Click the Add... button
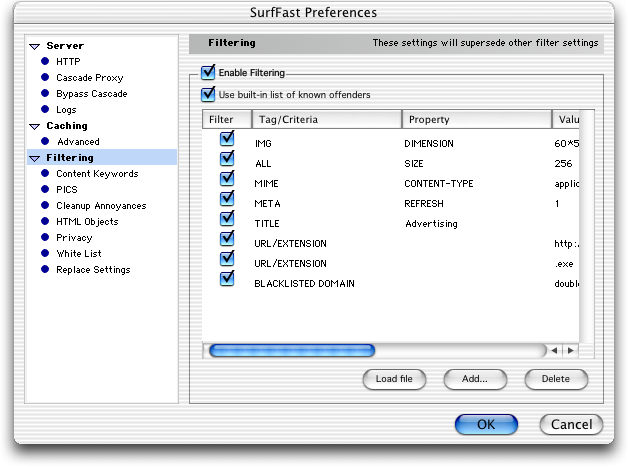This screenshot has height=467, width=628. point(475,379)
